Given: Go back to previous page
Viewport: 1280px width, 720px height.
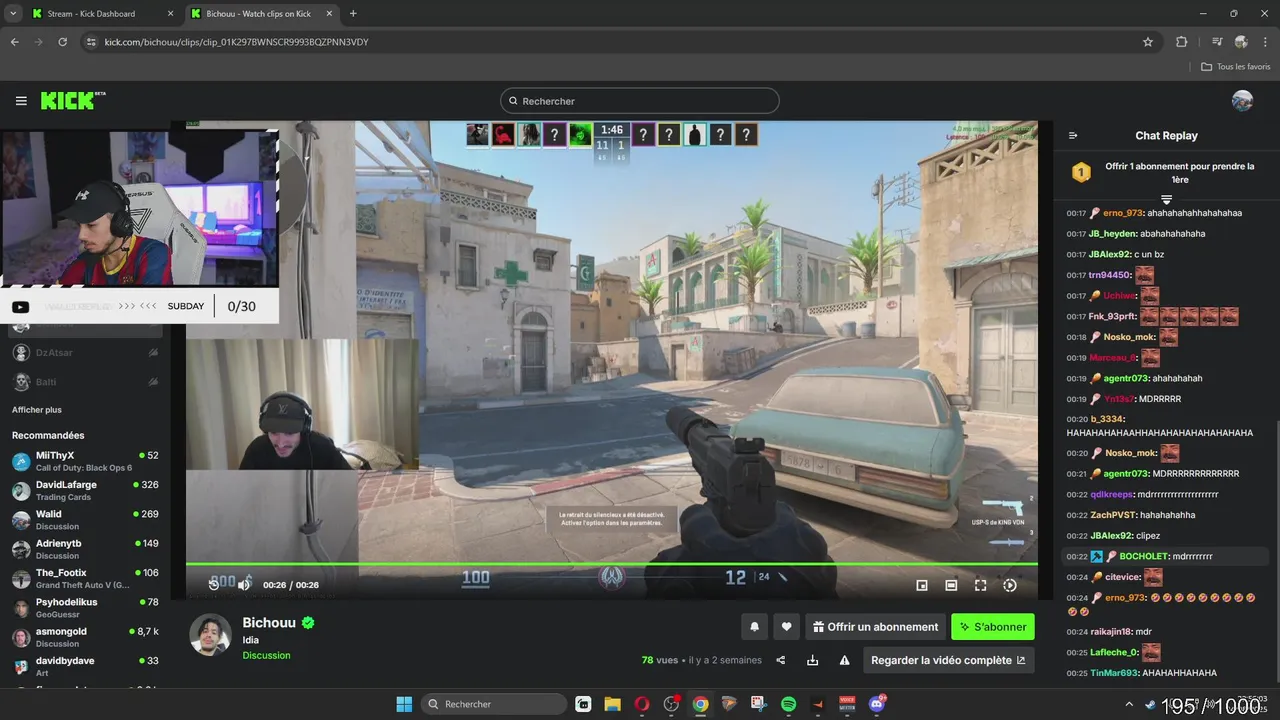Looking at the screenshot, I should click(x=15, y=42).
